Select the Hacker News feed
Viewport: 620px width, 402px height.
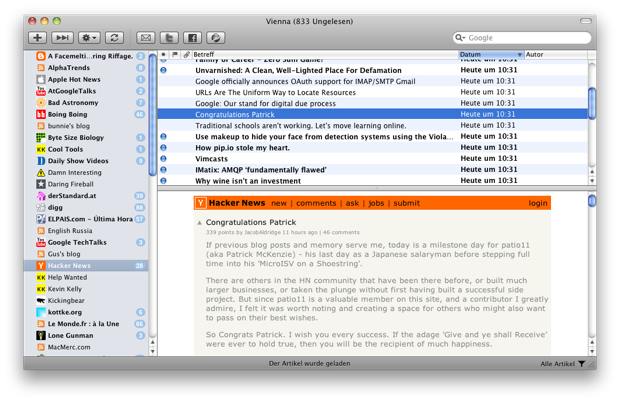click(86, 266)
